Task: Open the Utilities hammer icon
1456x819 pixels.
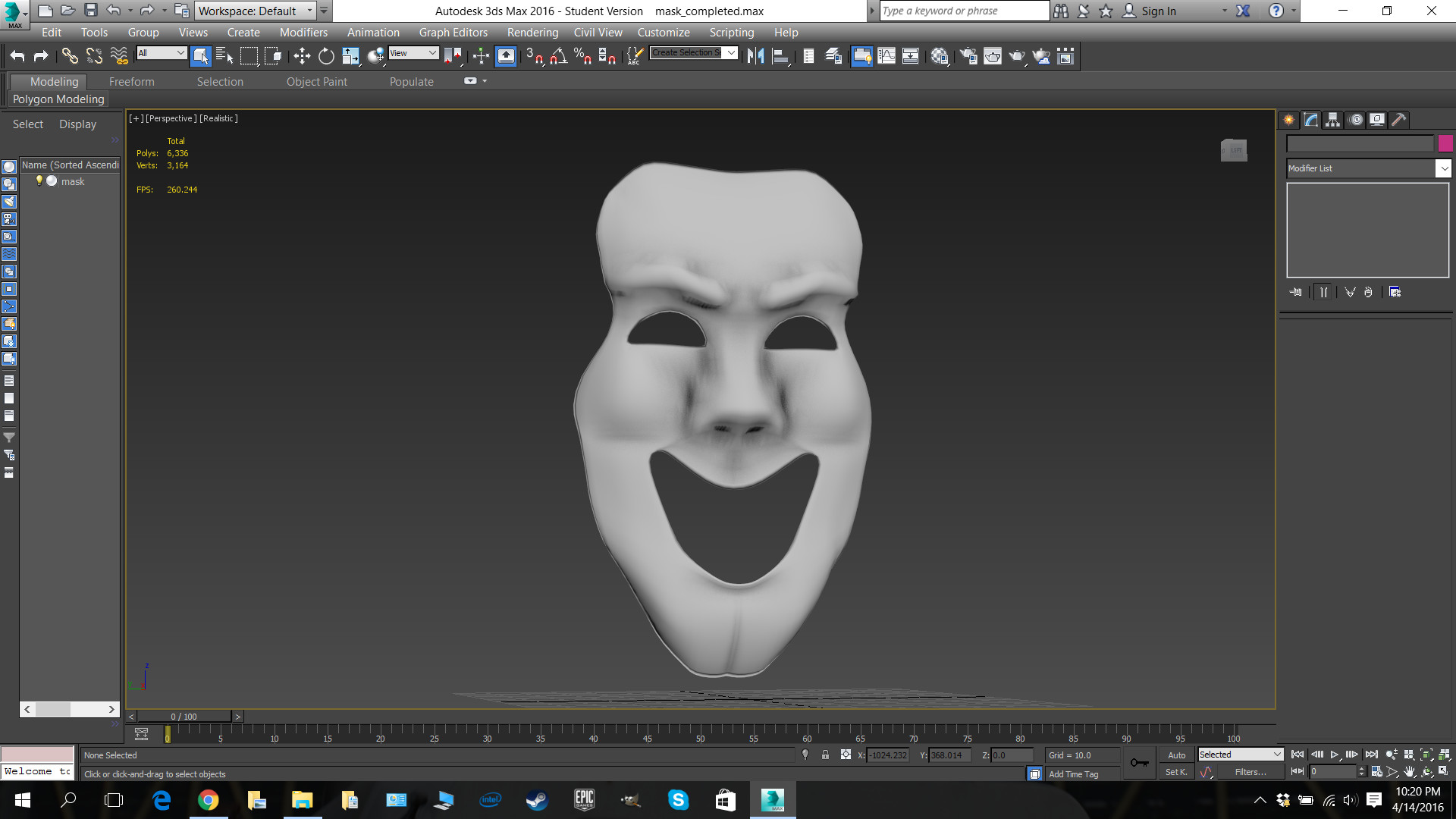Action: 1399,120
